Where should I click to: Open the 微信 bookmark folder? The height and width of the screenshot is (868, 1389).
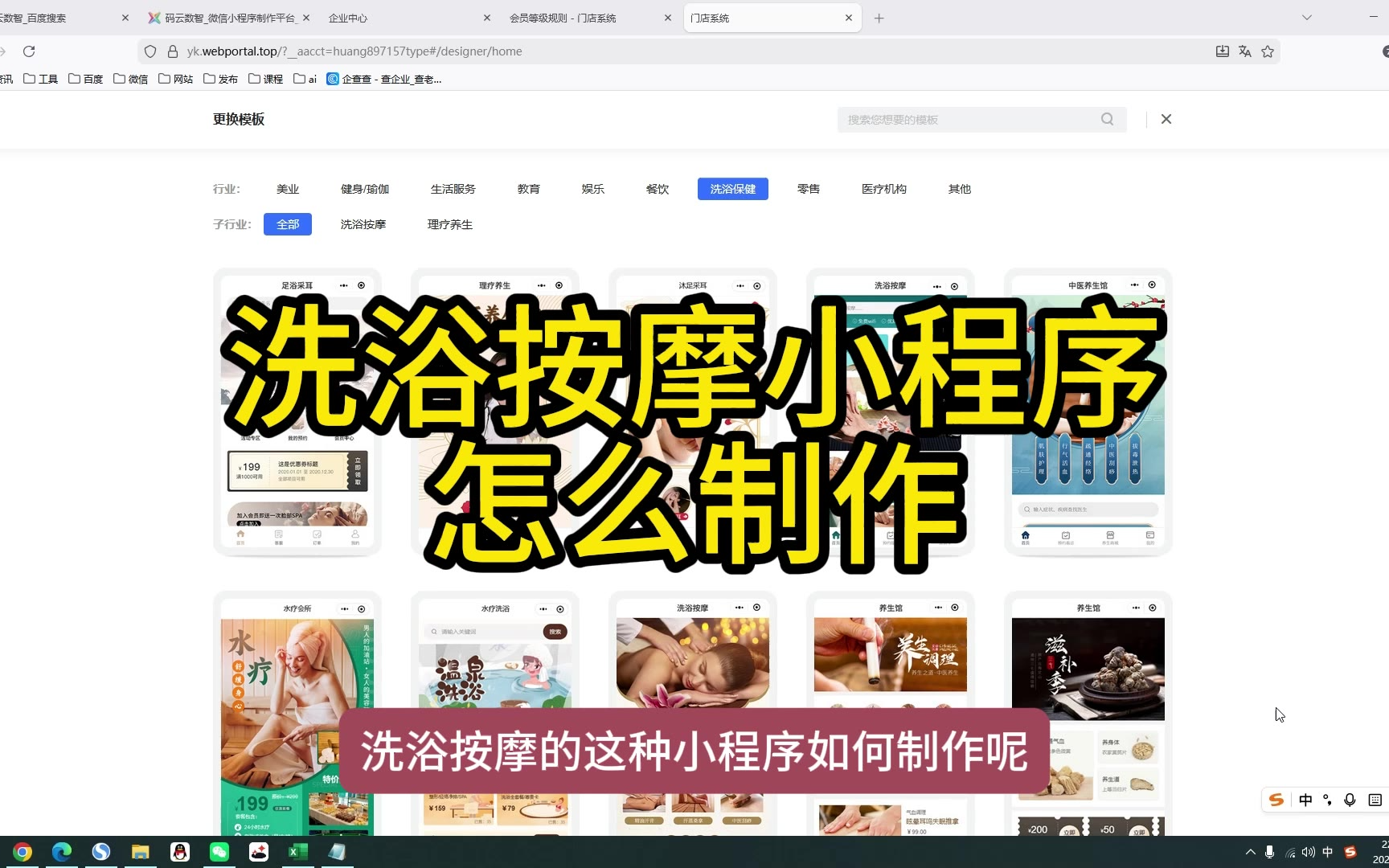[x=131, y=79]
